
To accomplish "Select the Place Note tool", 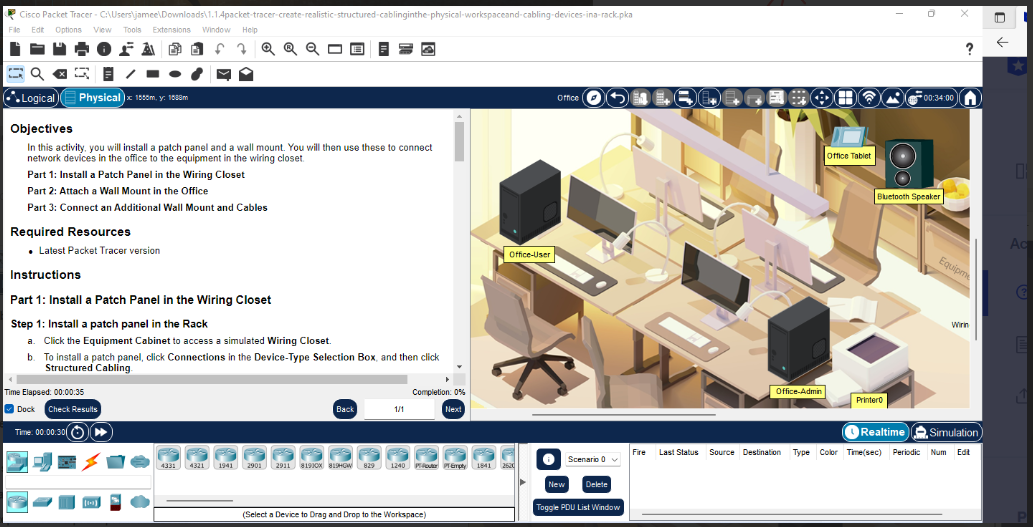I will click(x=109, y=74).
